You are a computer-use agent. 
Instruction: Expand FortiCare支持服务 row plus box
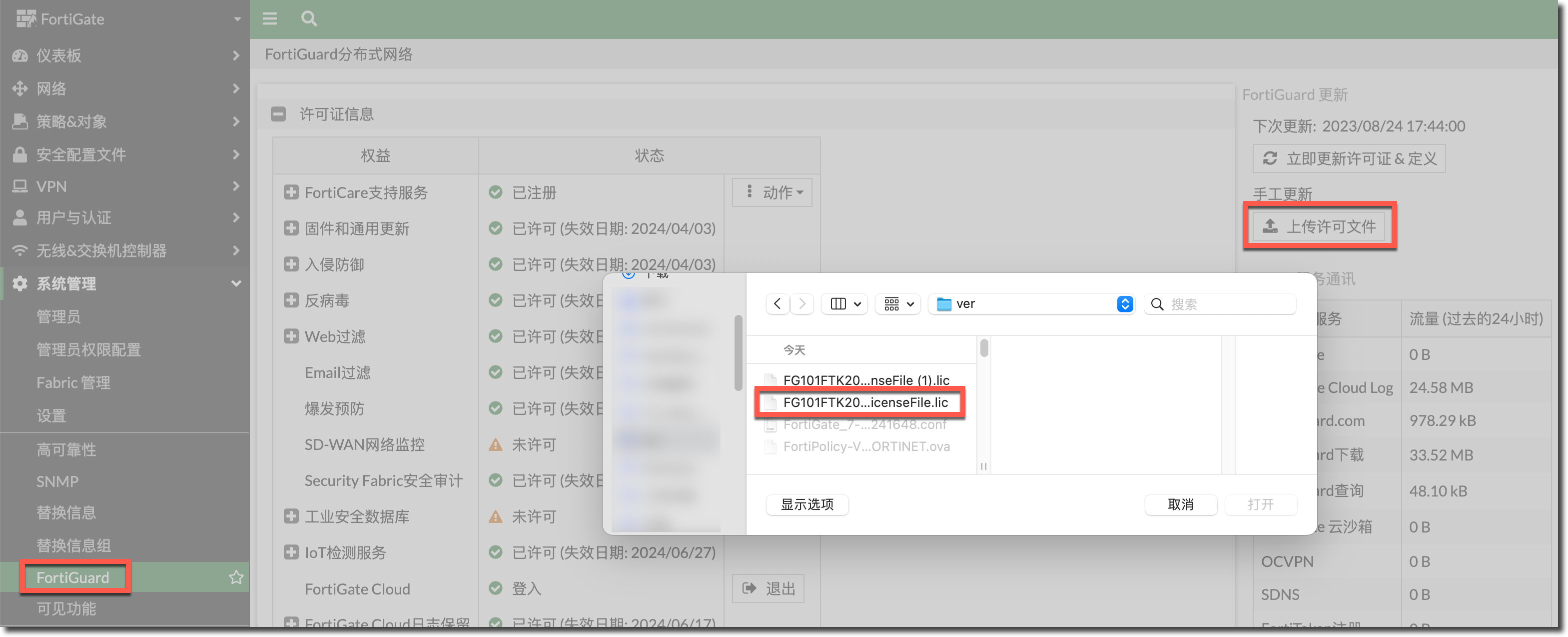point(291,192)
